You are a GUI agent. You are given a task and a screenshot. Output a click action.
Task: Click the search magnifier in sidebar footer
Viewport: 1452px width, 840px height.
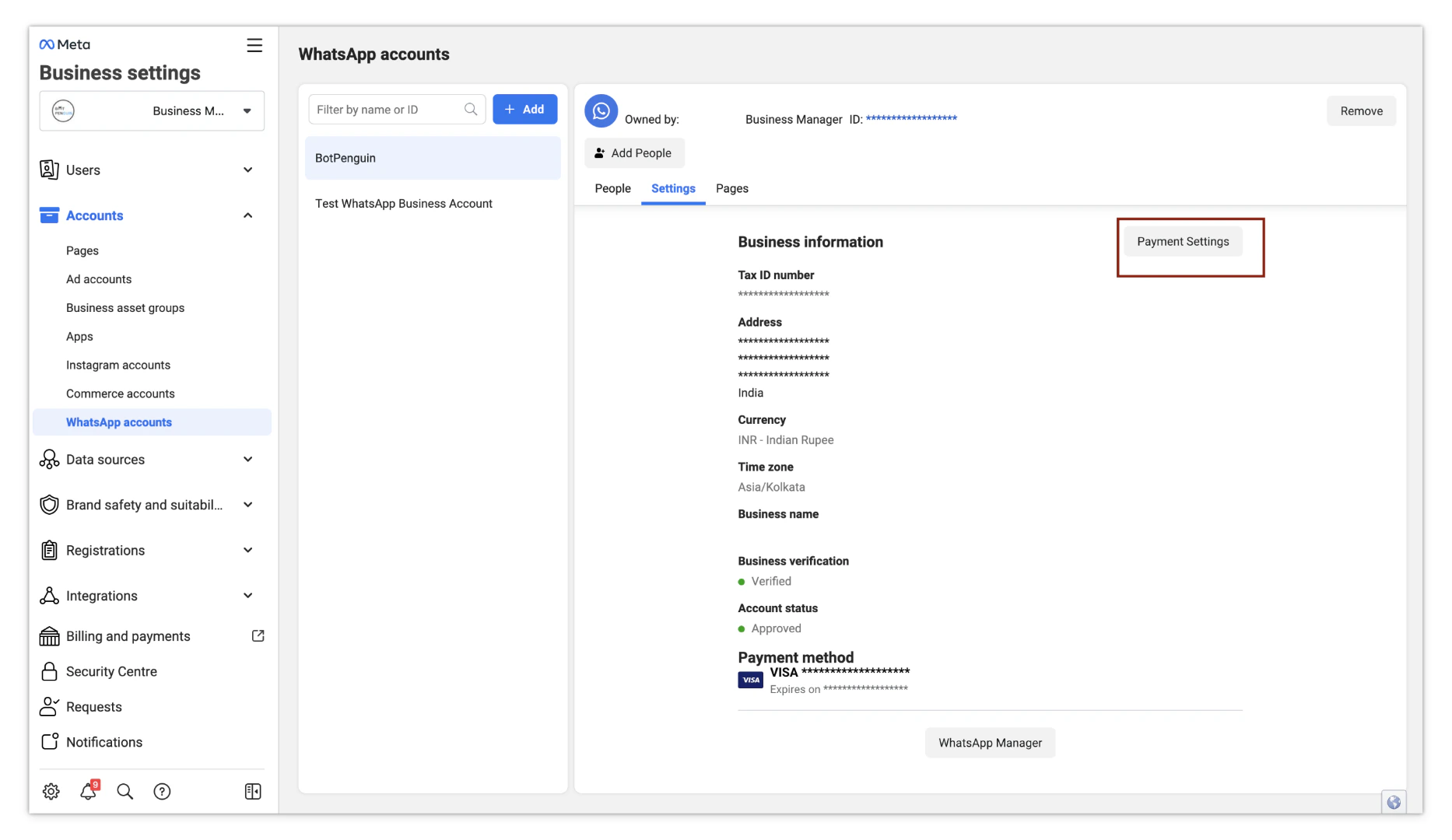coord(125,792)
